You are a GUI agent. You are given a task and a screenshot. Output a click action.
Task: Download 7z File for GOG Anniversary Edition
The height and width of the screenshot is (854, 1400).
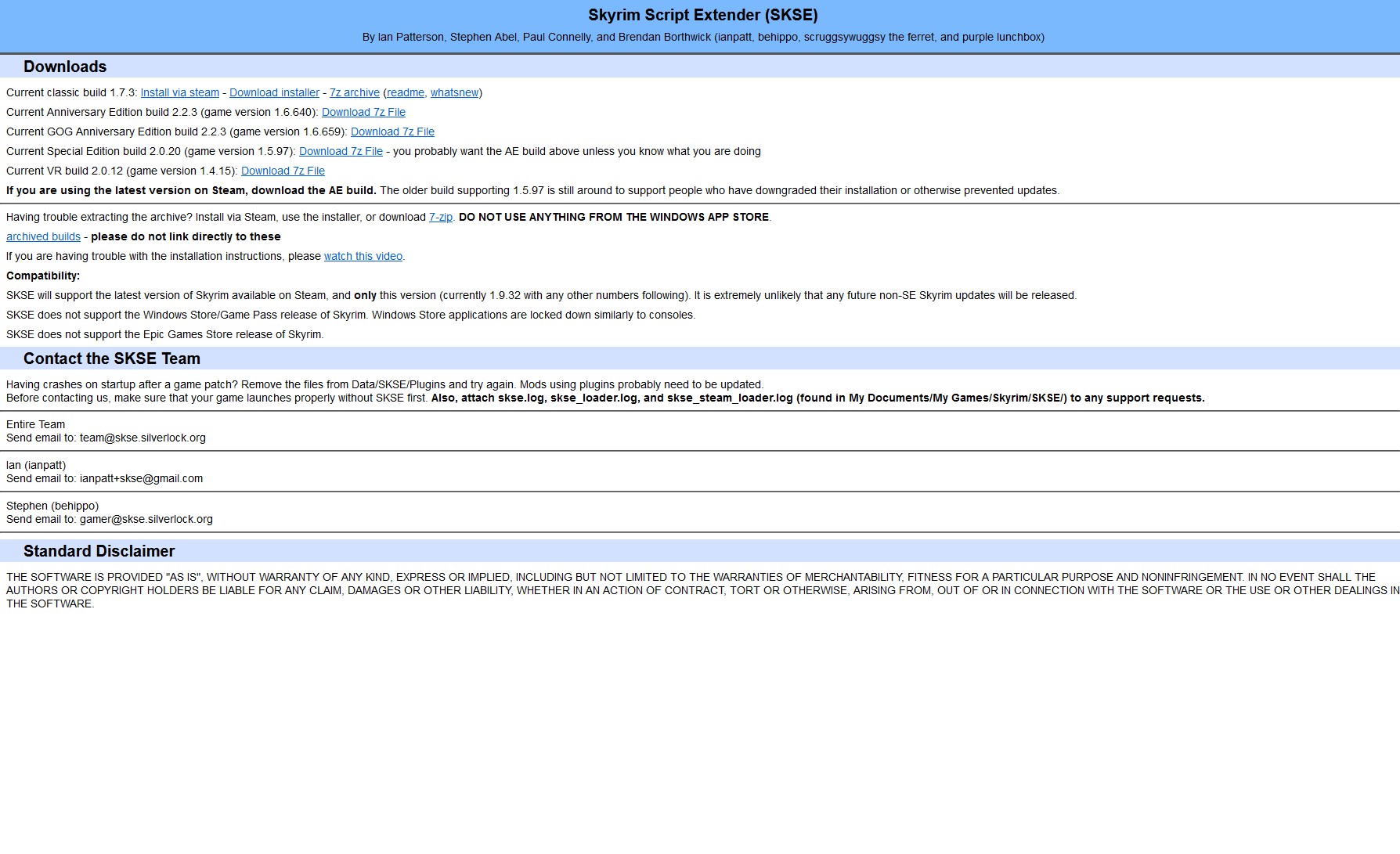point(392,132)
